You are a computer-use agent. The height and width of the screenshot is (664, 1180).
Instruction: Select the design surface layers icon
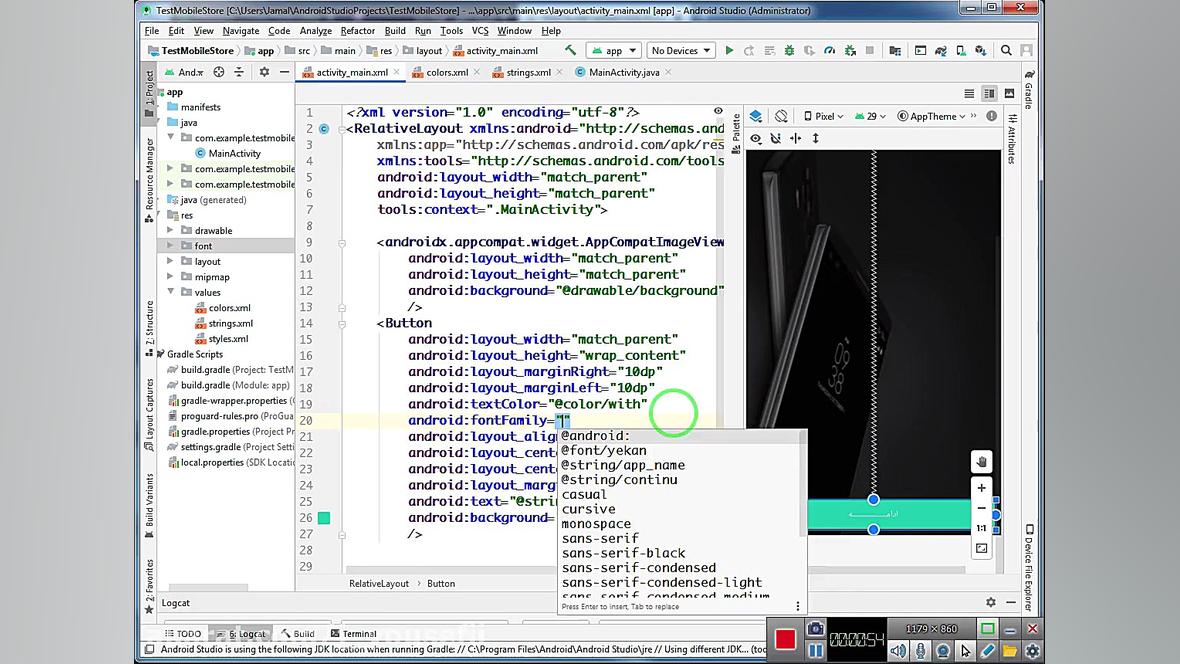point(756,116)
